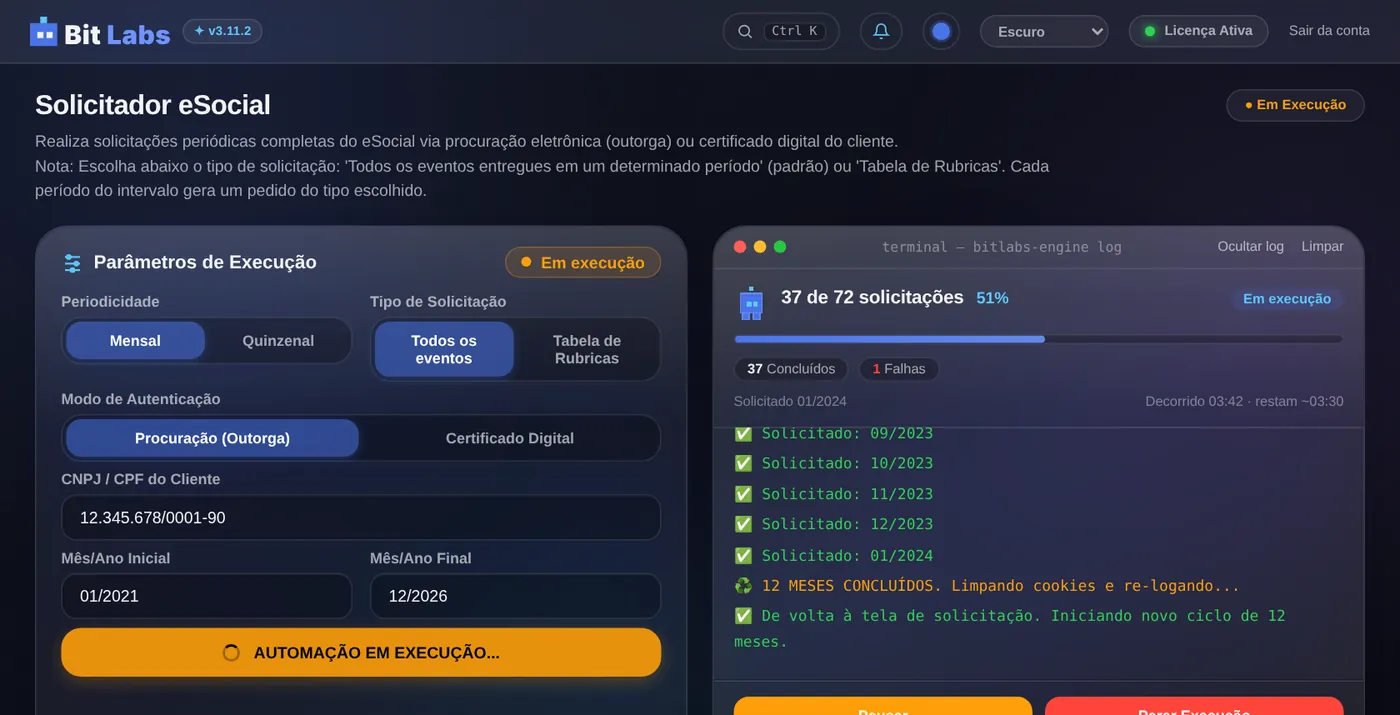Screen dimensions: 1400x715
Task: Choose Procuração (Outorga) authentication mode
Action: pos(212,438)
